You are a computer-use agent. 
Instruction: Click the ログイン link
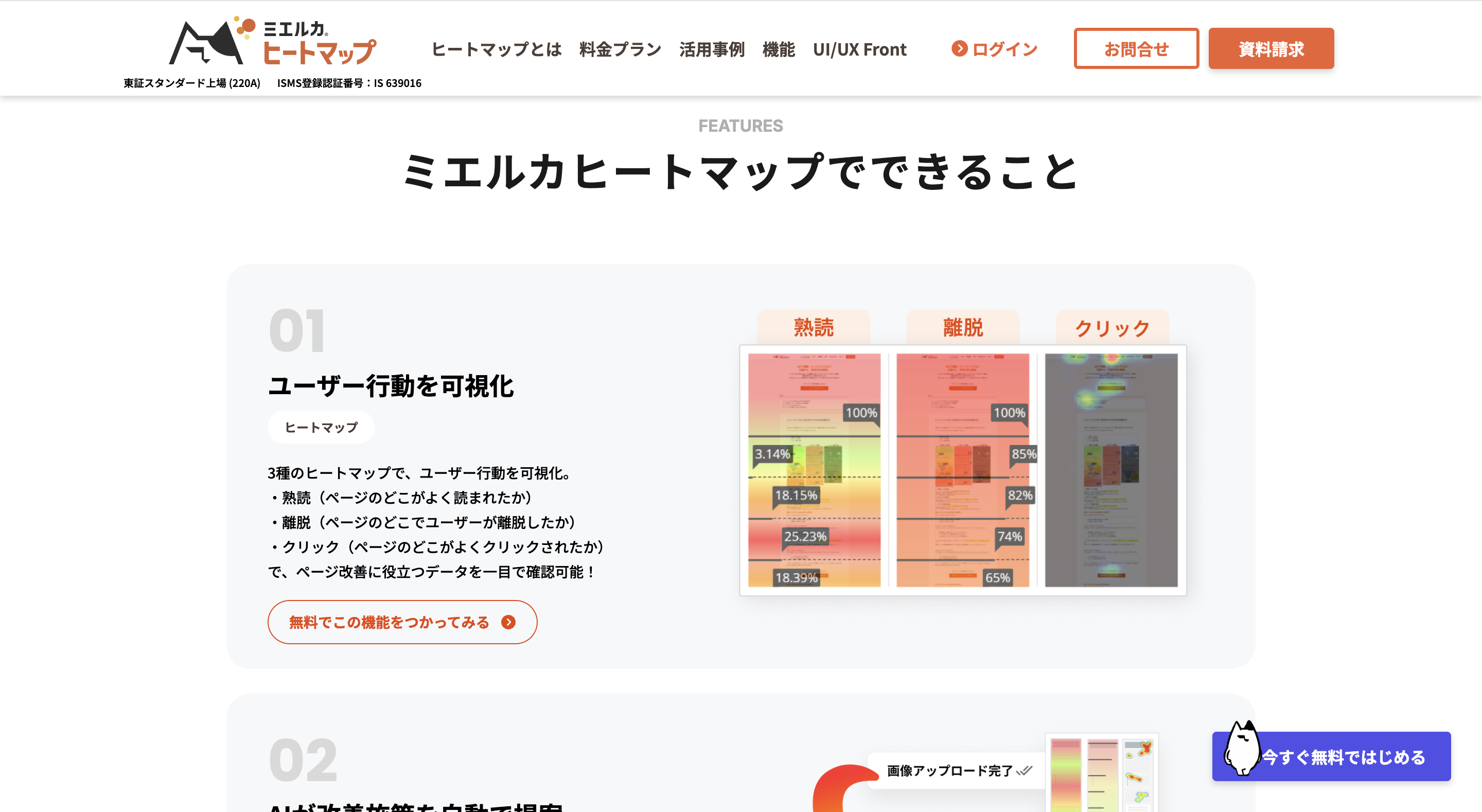coord(995,49)
